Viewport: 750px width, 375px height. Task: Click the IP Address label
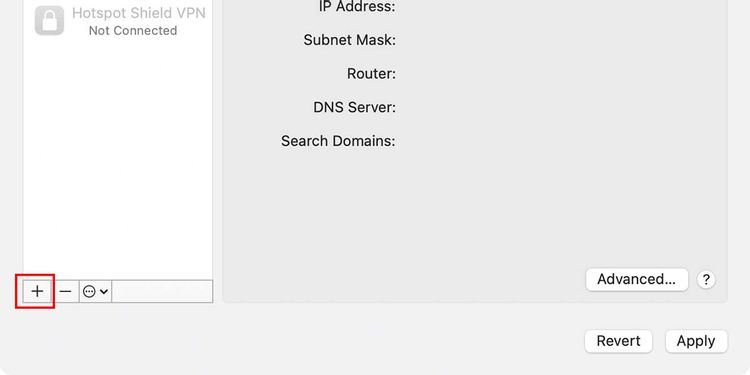pos(357,7)
